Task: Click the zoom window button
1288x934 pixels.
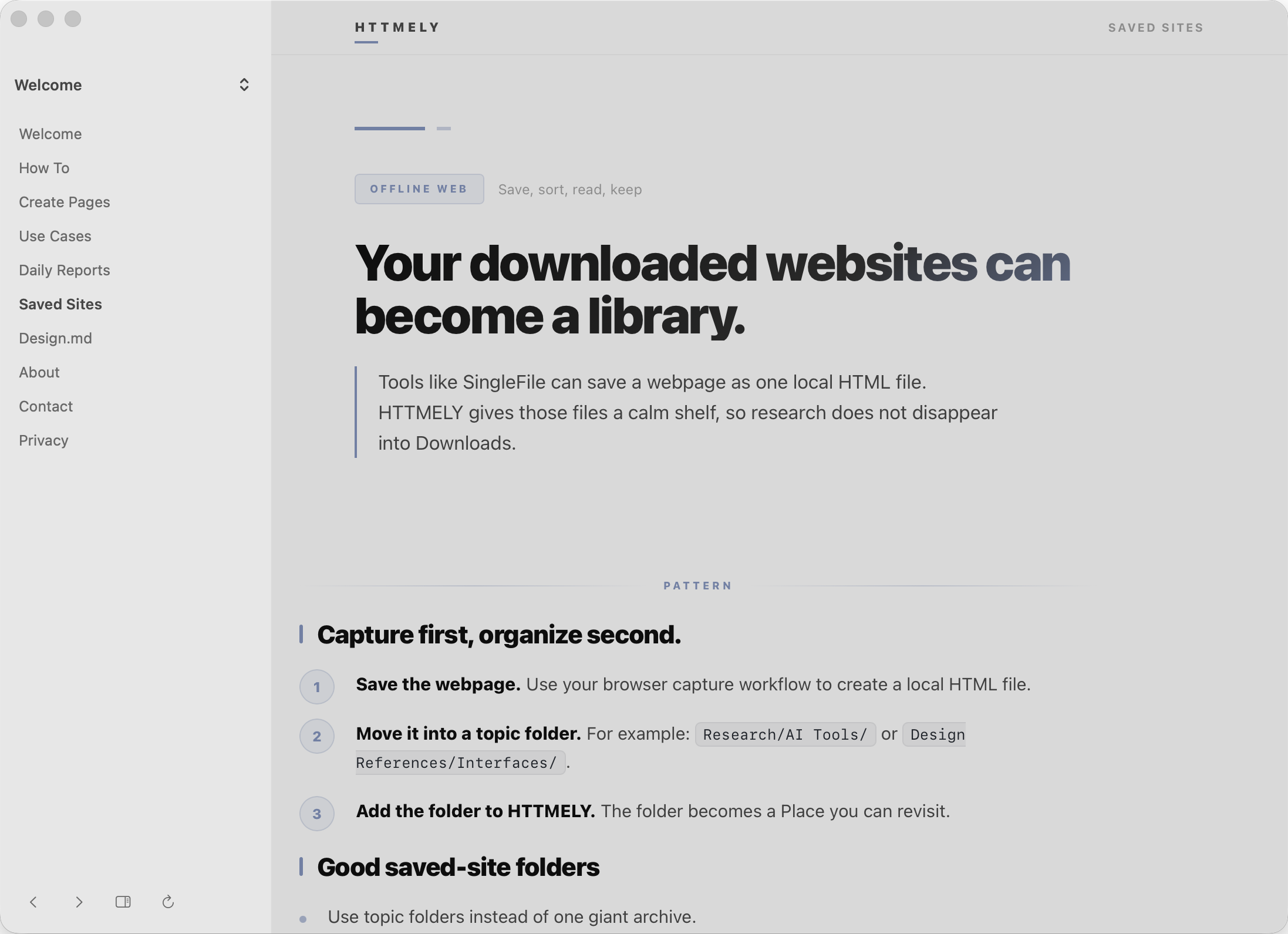Action: pos(73,19)
